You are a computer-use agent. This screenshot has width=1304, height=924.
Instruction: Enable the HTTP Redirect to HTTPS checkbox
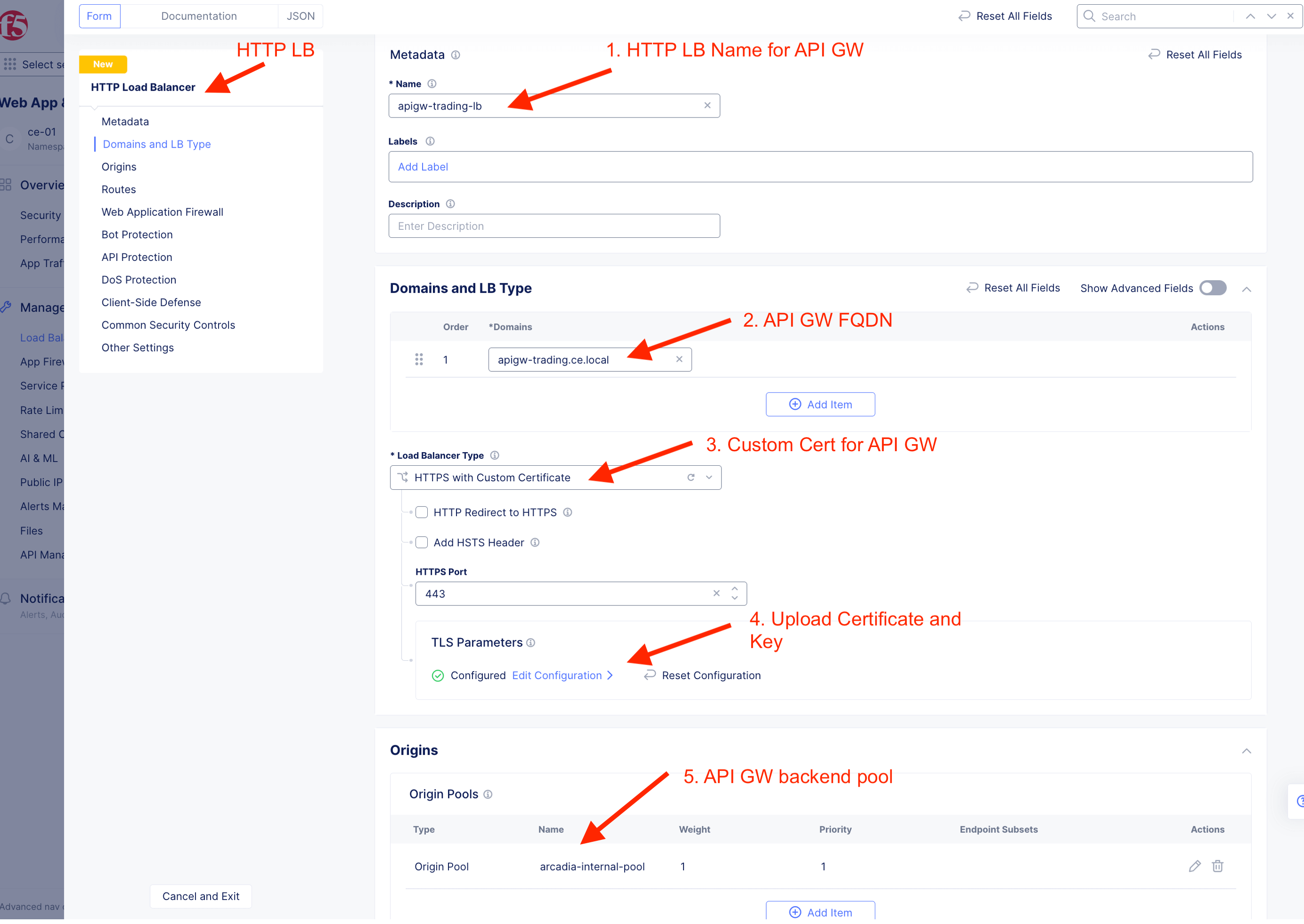[422, 512]
